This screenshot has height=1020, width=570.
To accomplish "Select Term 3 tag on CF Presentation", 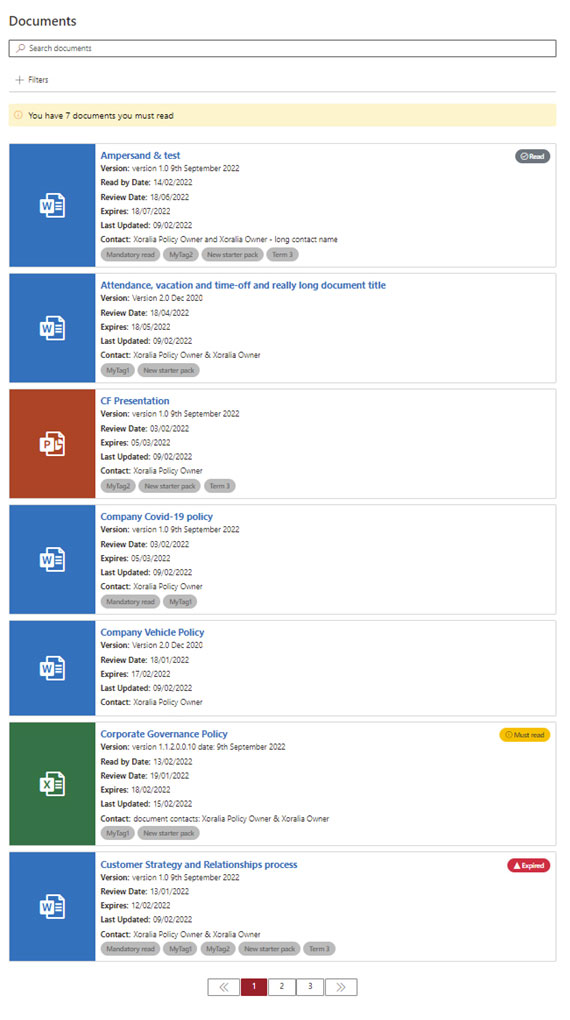I will click(220, 486).
